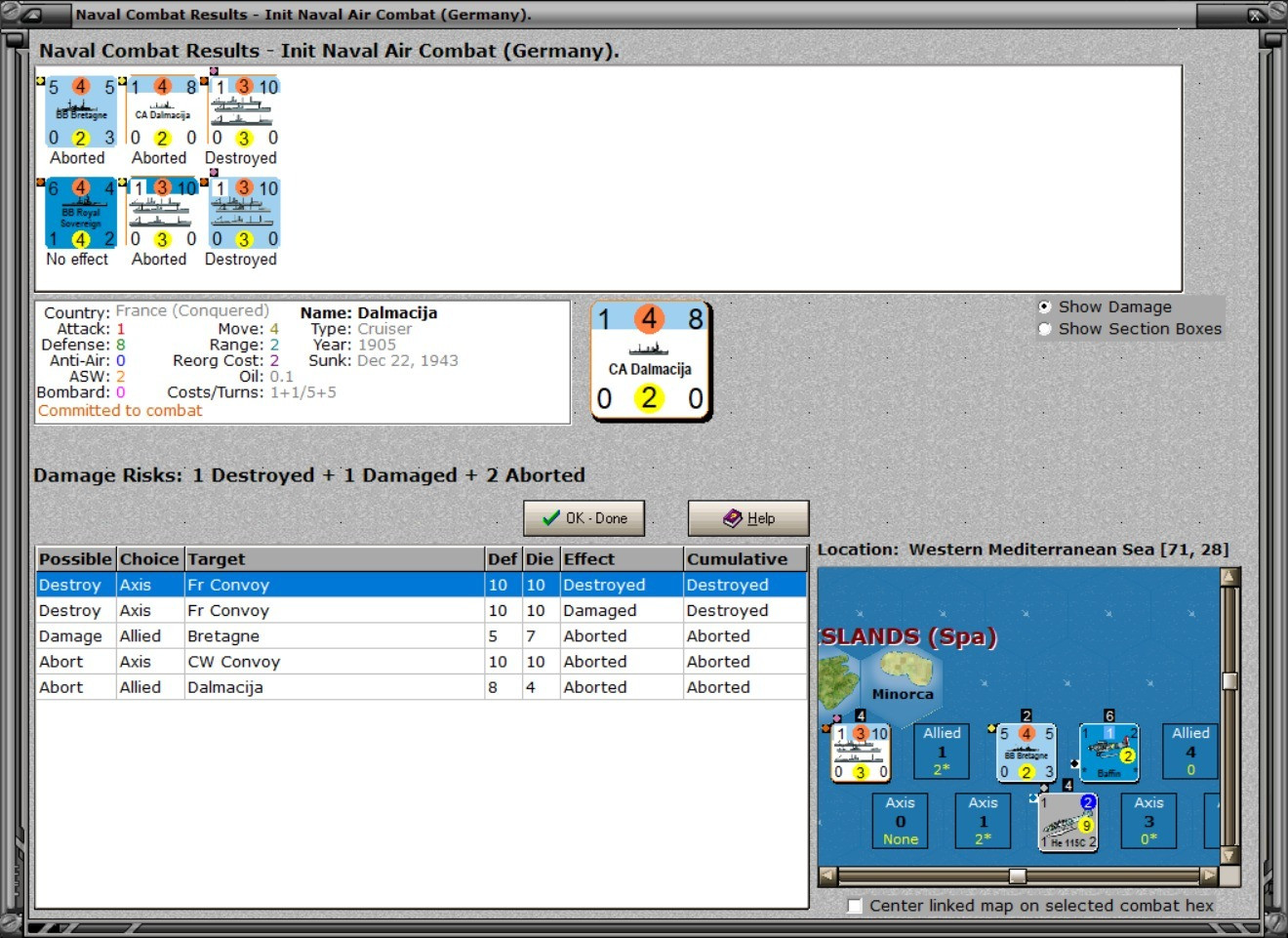Click the Committed to combat status text
1288x938 pixels.
[120, 411]
